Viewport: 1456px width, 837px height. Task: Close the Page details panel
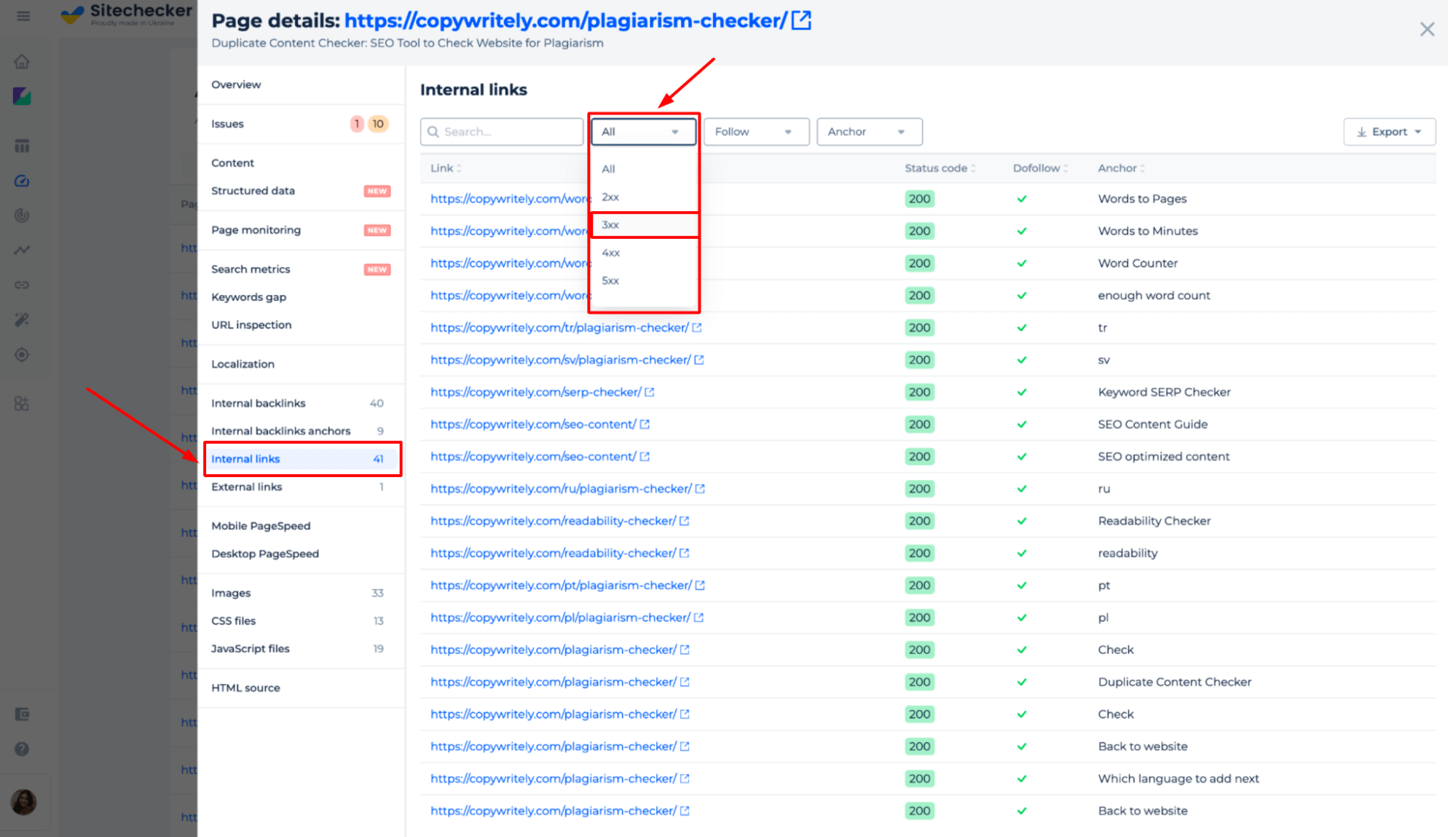(1427, 29)
